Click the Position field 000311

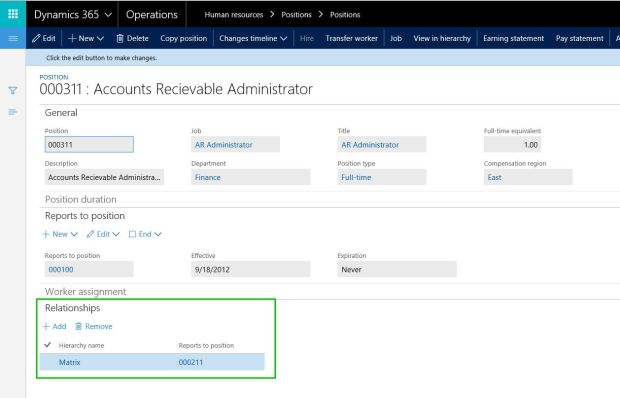coord(89,145)
